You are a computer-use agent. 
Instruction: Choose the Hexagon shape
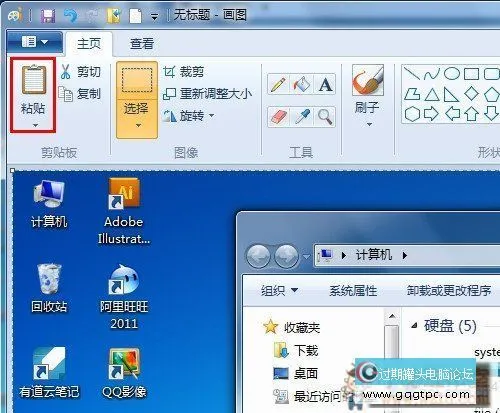(412, 114)
